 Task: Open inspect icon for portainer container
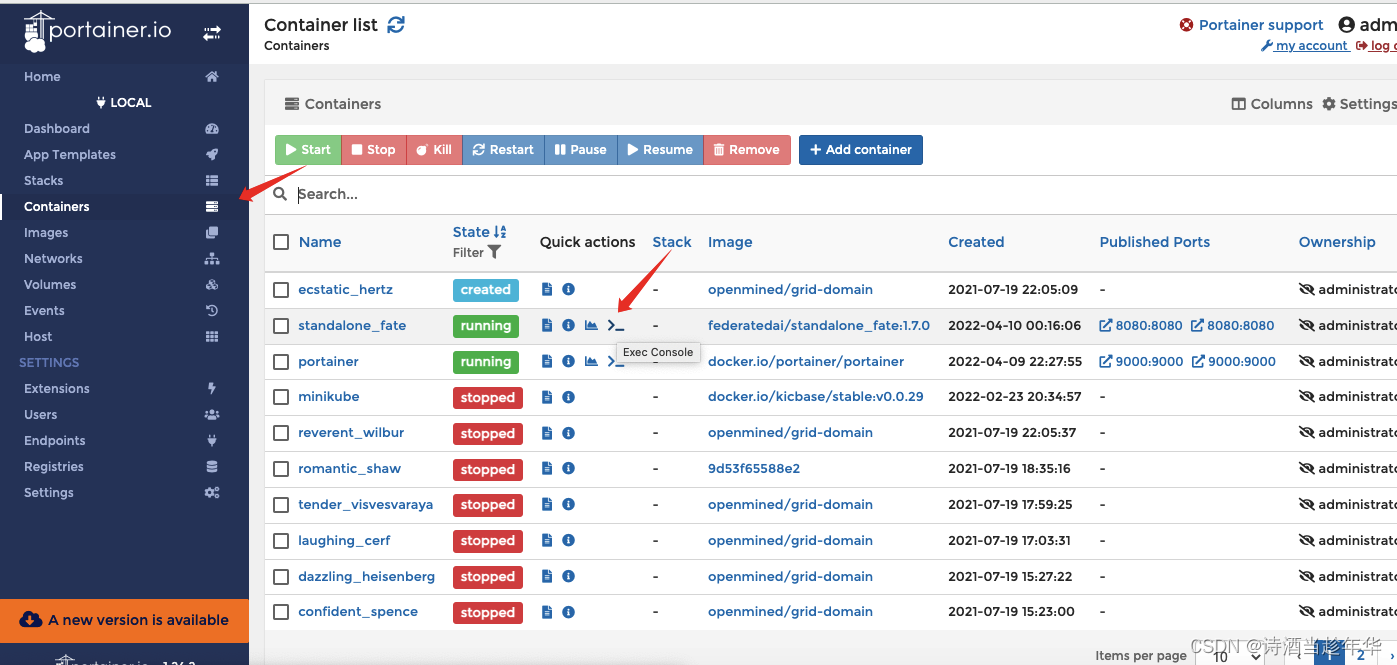[568, 362]
